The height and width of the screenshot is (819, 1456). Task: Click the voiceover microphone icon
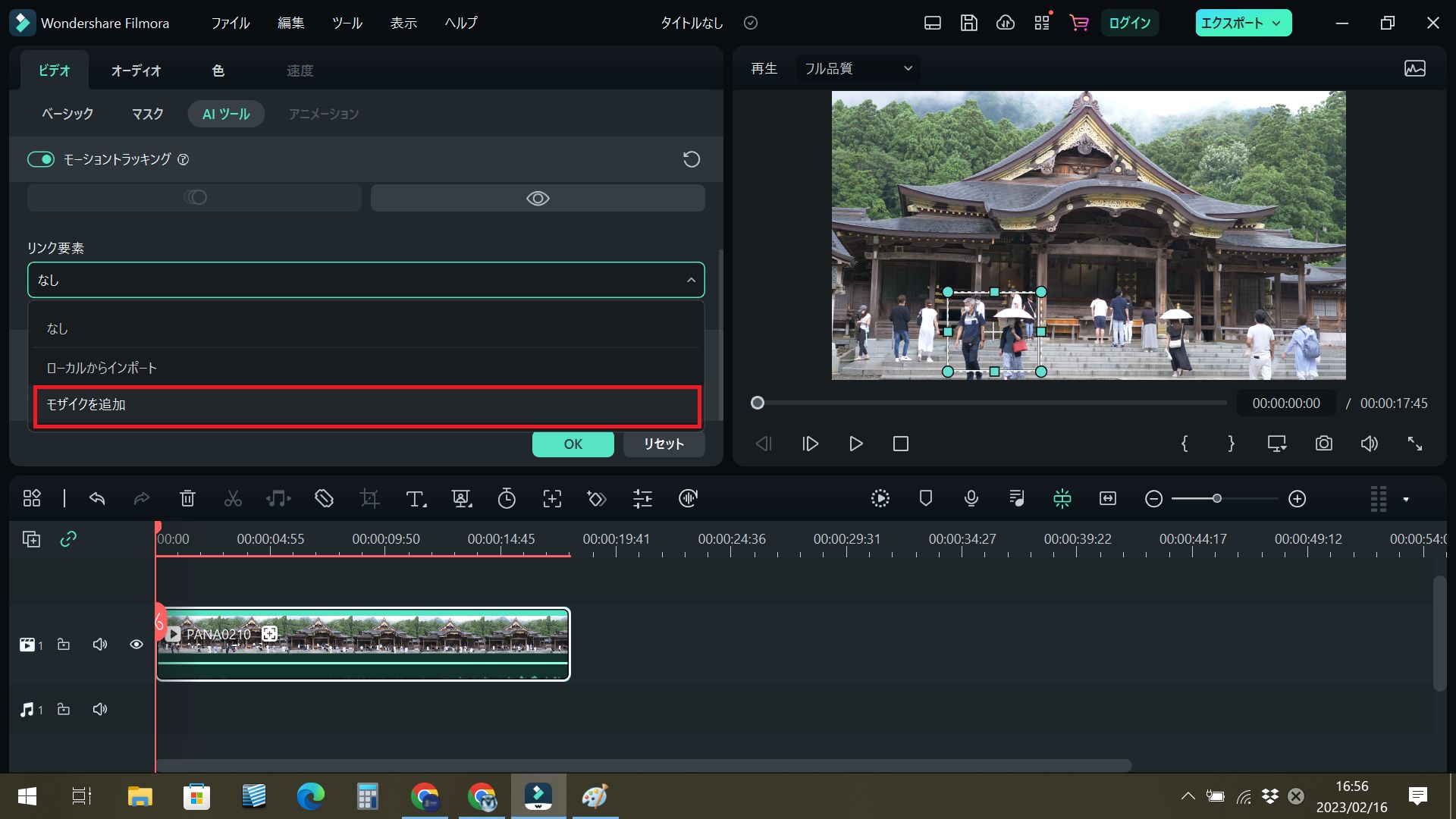(971, 499)
